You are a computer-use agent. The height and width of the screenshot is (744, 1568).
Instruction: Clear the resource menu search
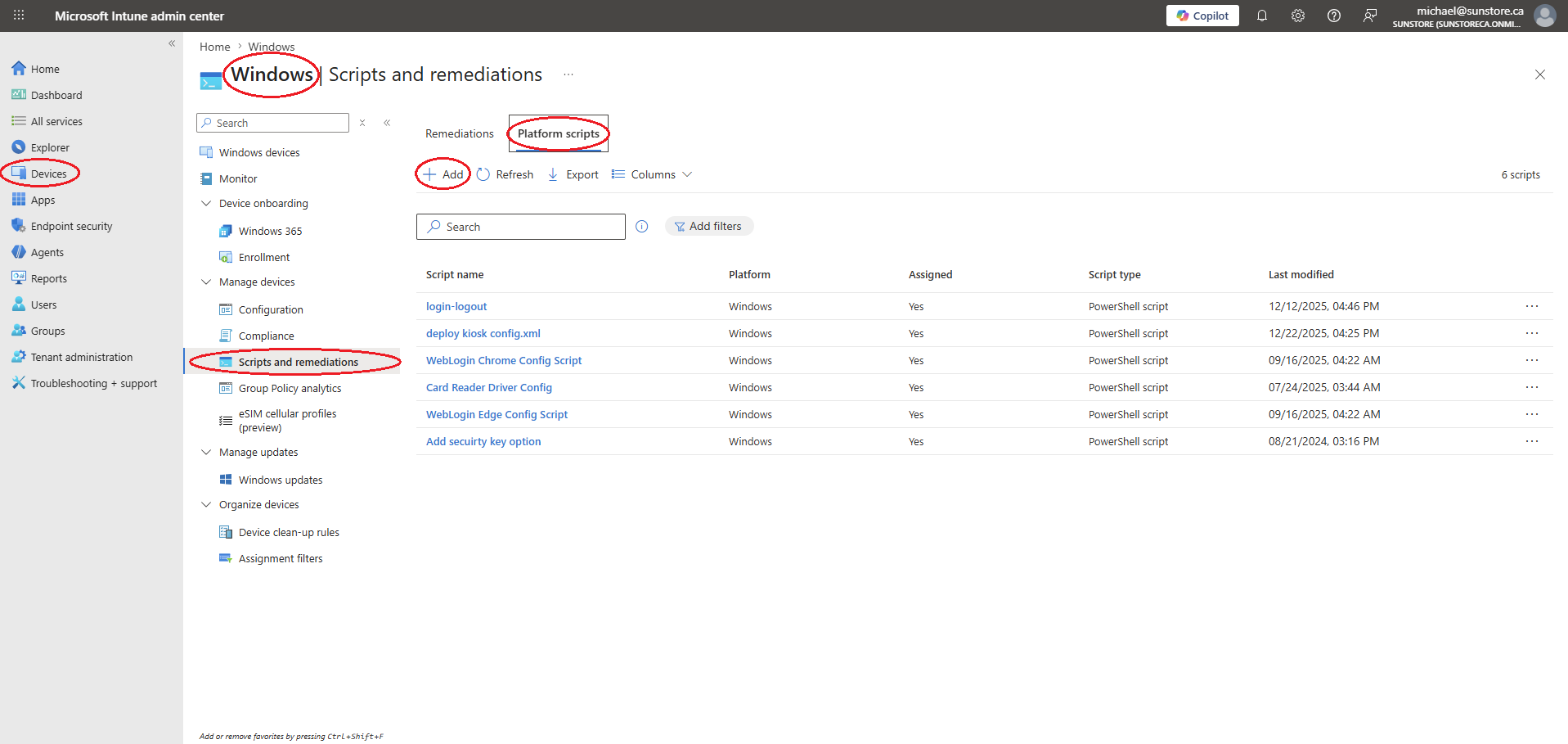pos(362,123)
